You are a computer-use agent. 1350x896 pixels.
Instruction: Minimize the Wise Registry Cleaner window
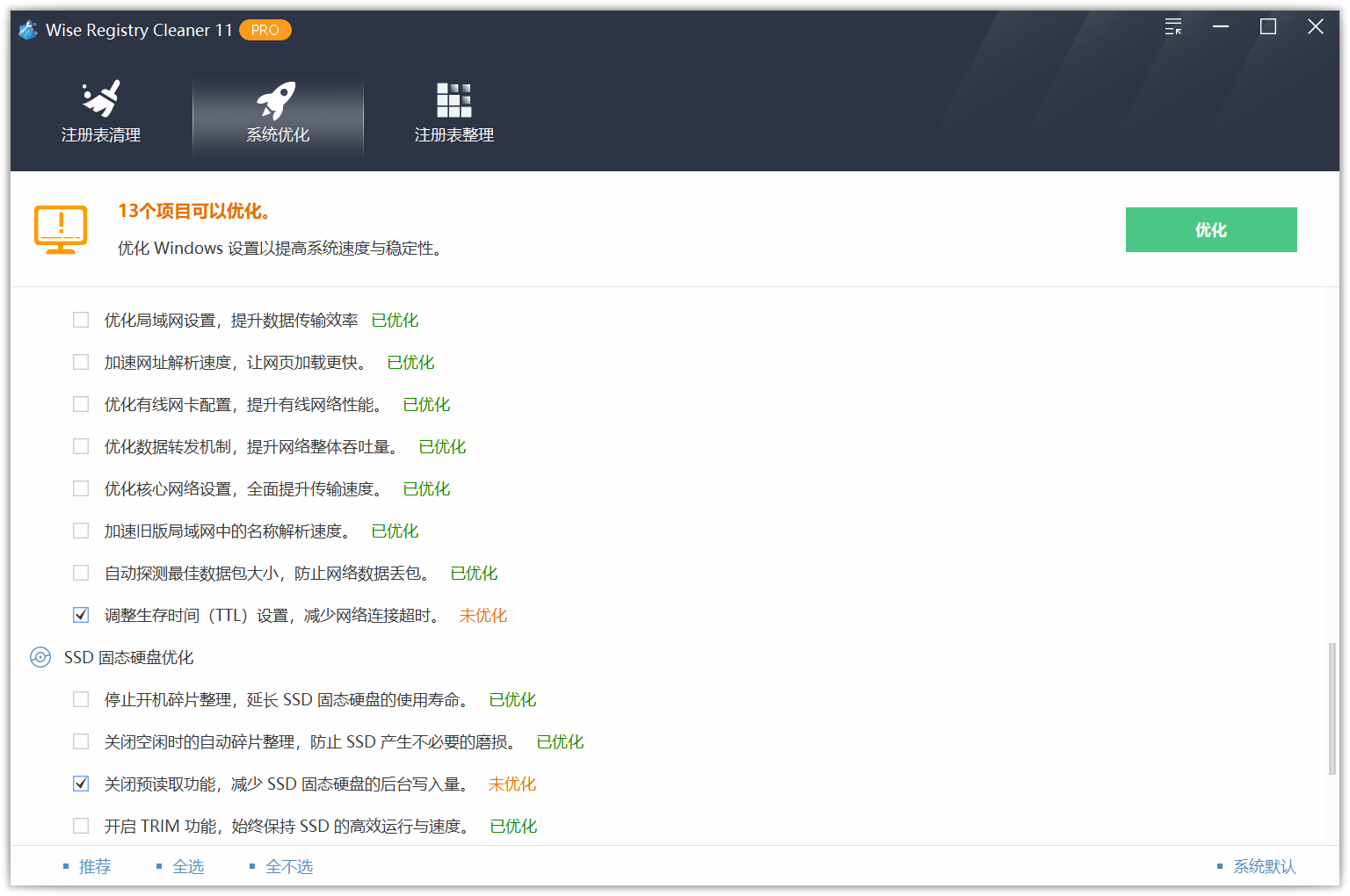(1221, 27)
